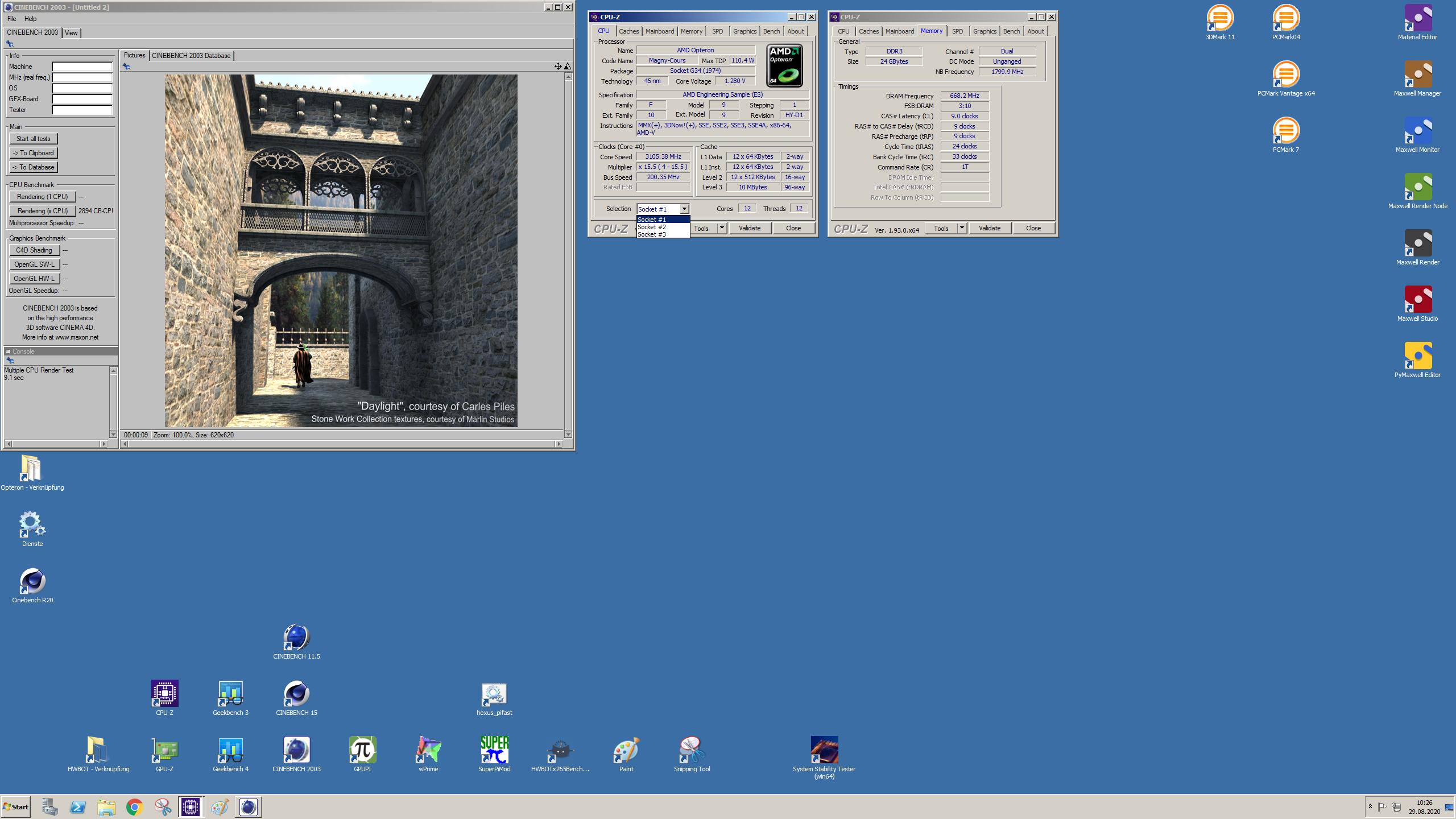Click Validate in CPU-Z Memory window
This screenshot has height=819, width=1456.
click(990, 228)
